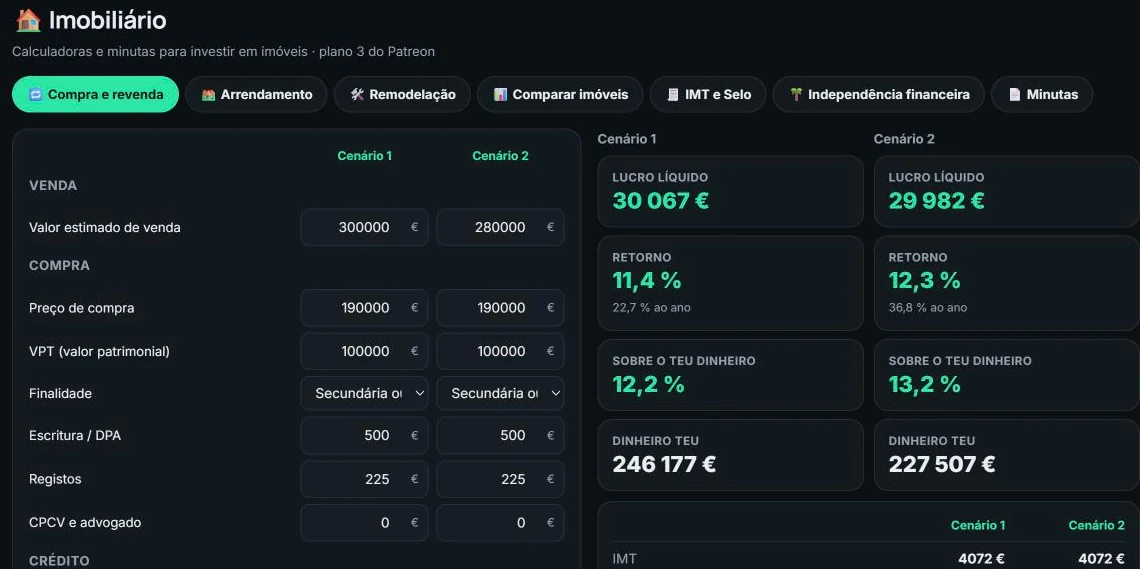This screenshot has width=1140, height=569.
Task: Edit Valor estimado de venda Cenário 2 field
Action: [x=500, y=227]
